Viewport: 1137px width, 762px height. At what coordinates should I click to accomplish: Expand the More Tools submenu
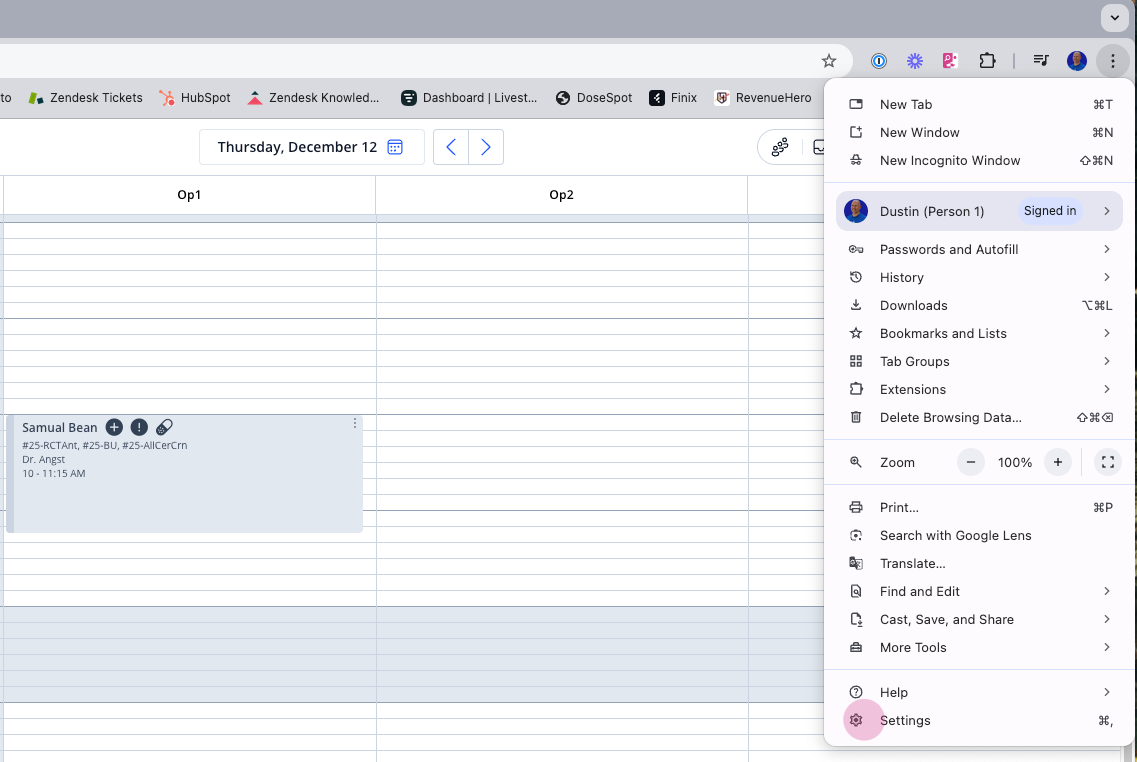(979, 648)
